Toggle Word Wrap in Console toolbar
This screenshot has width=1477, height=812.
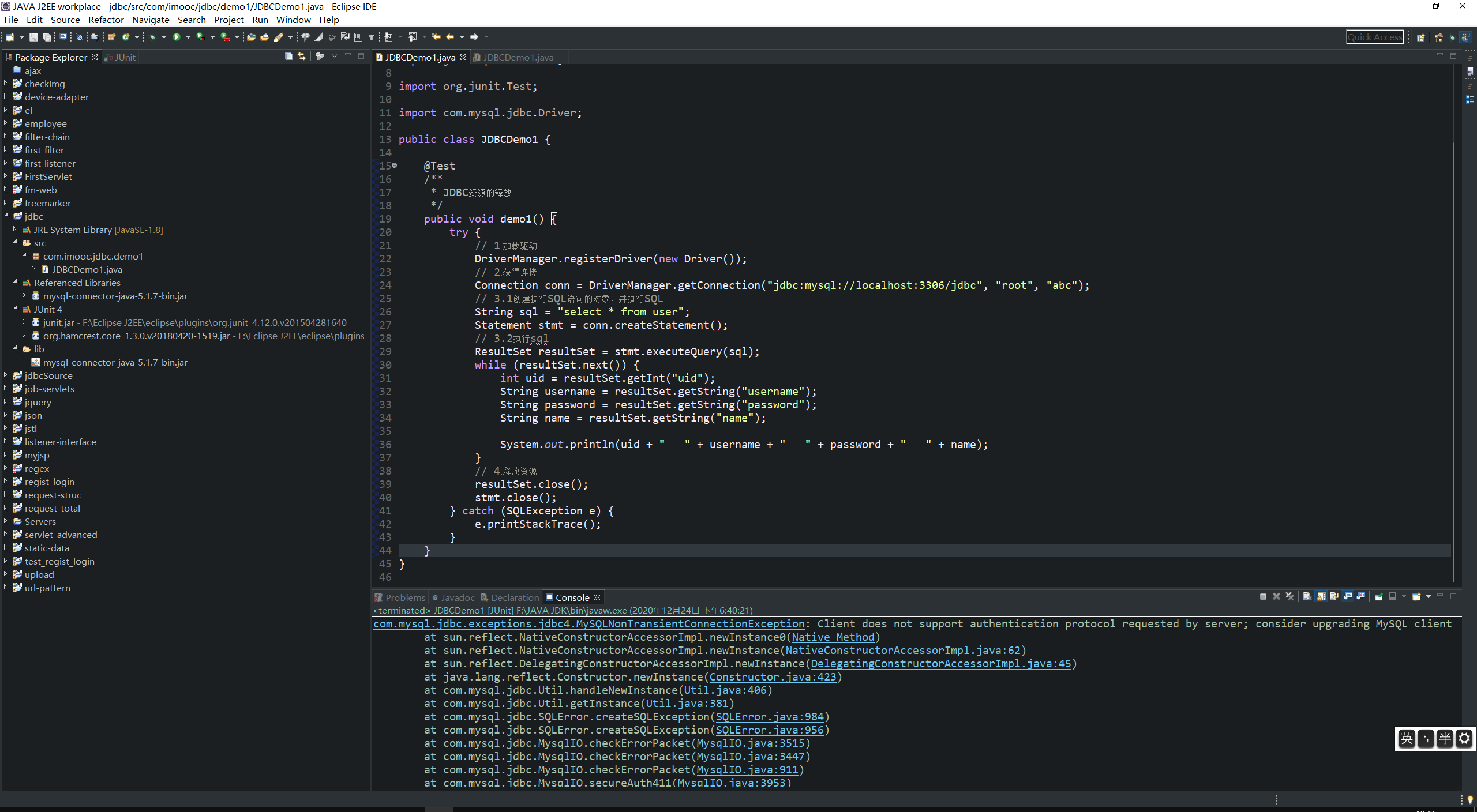[x=1334, y=596]
